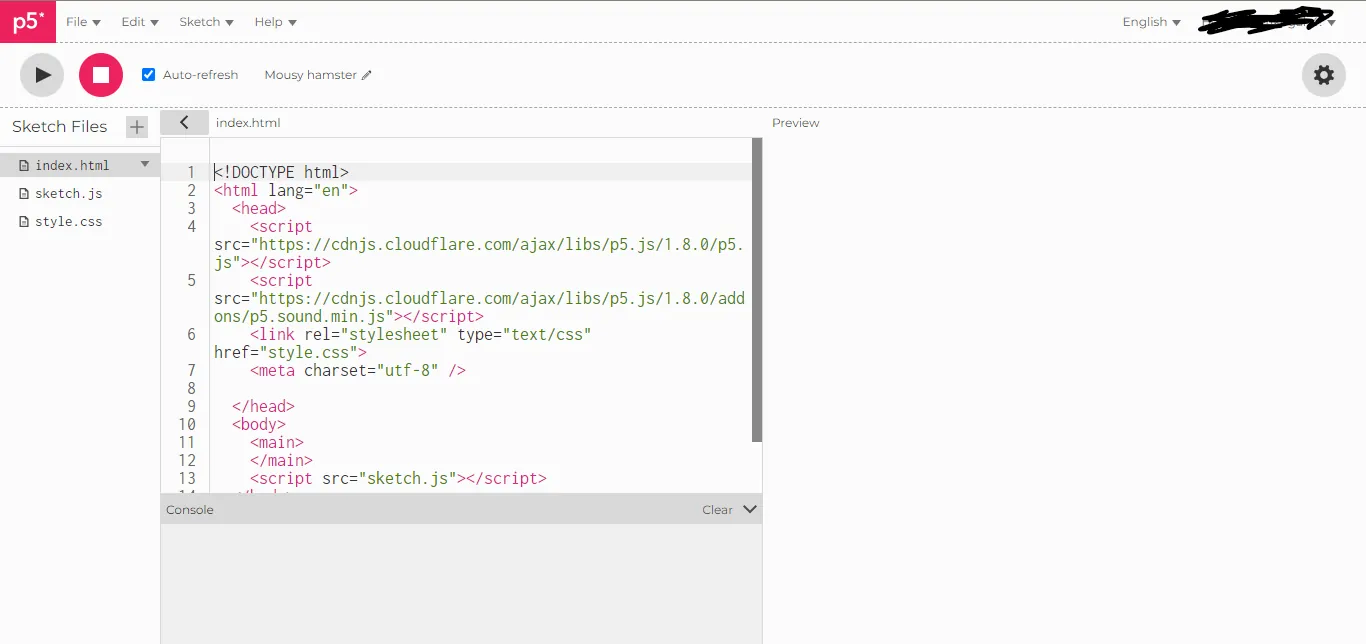The image size is (1366, 644).
Task: Open sketch settings via the gear icon
Action: 1323,74
